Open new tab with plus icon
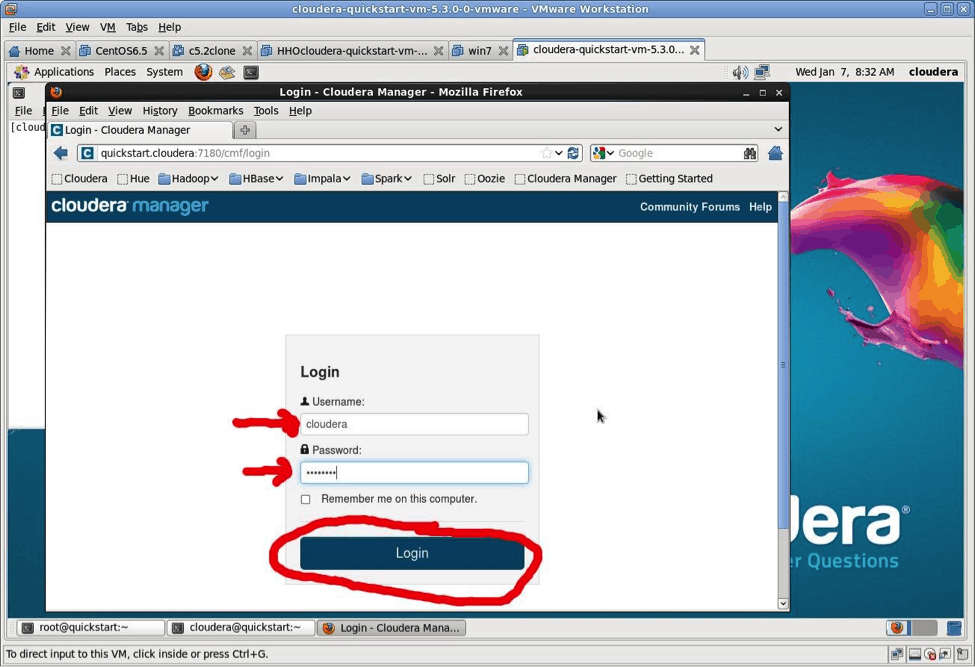The image size is (975, 667). [x=245, y=130]
